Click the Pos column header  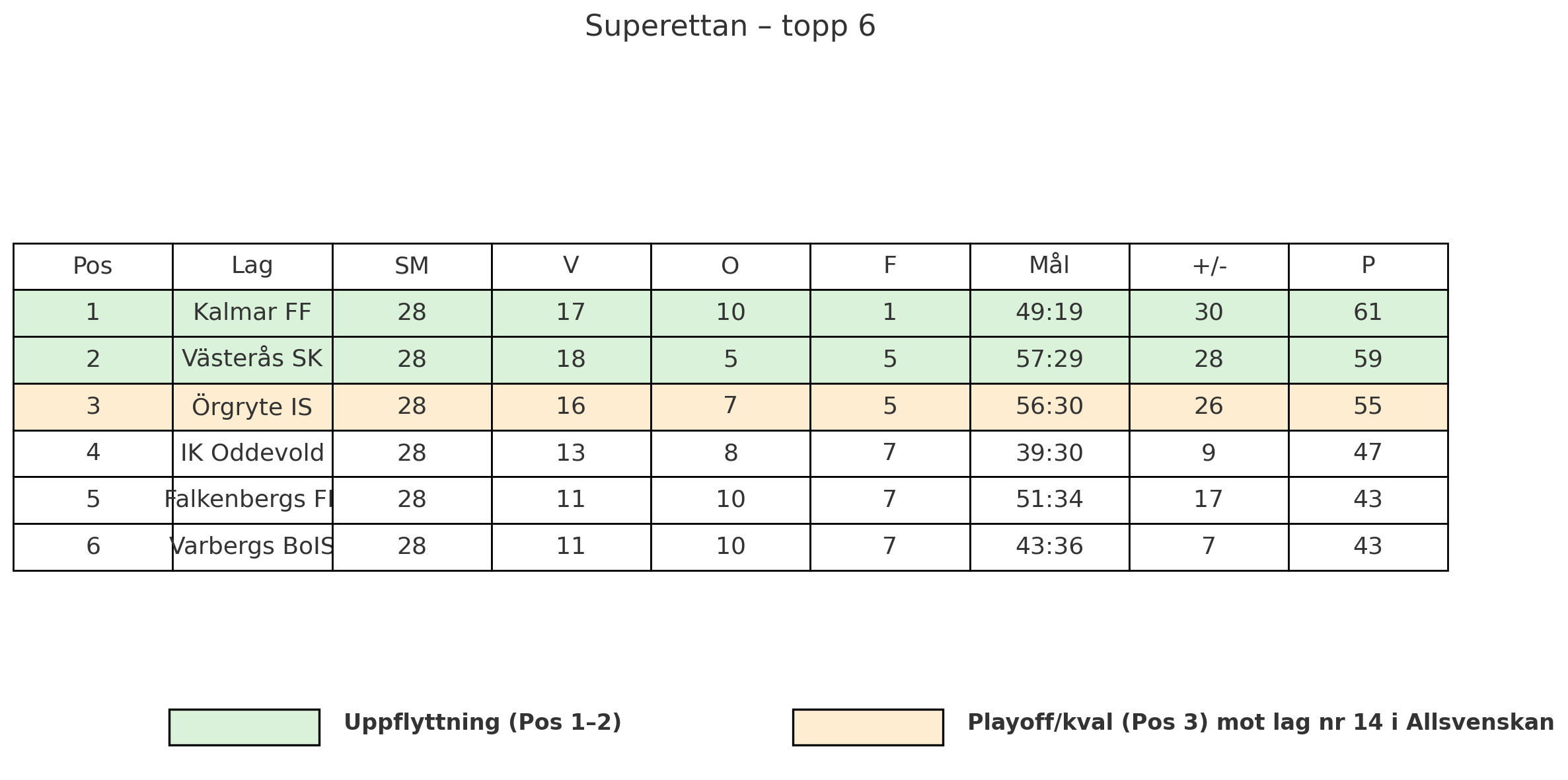point(93,266)
